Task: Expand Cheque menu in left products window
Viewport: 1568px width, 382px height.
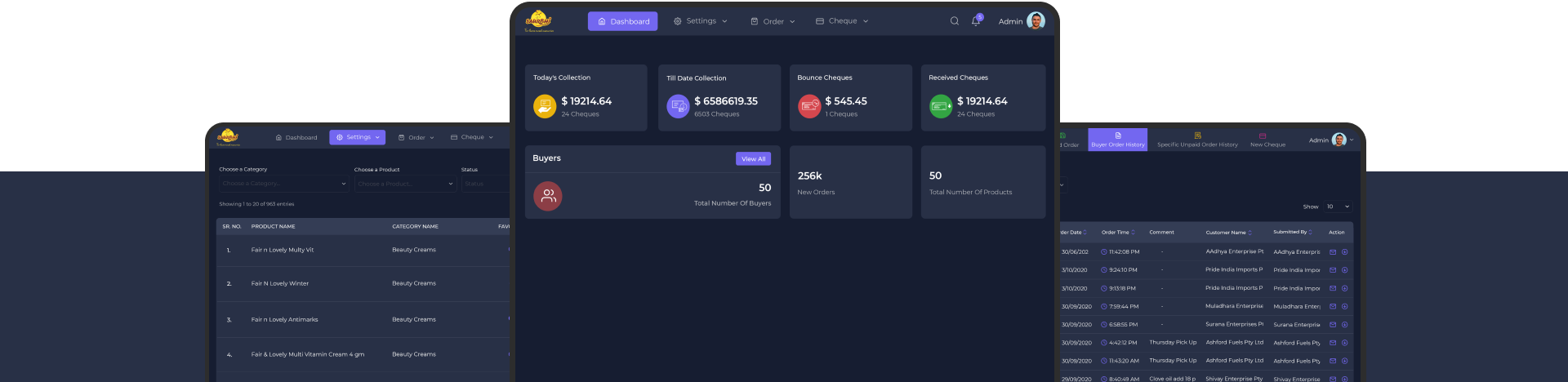Action: 472,137
